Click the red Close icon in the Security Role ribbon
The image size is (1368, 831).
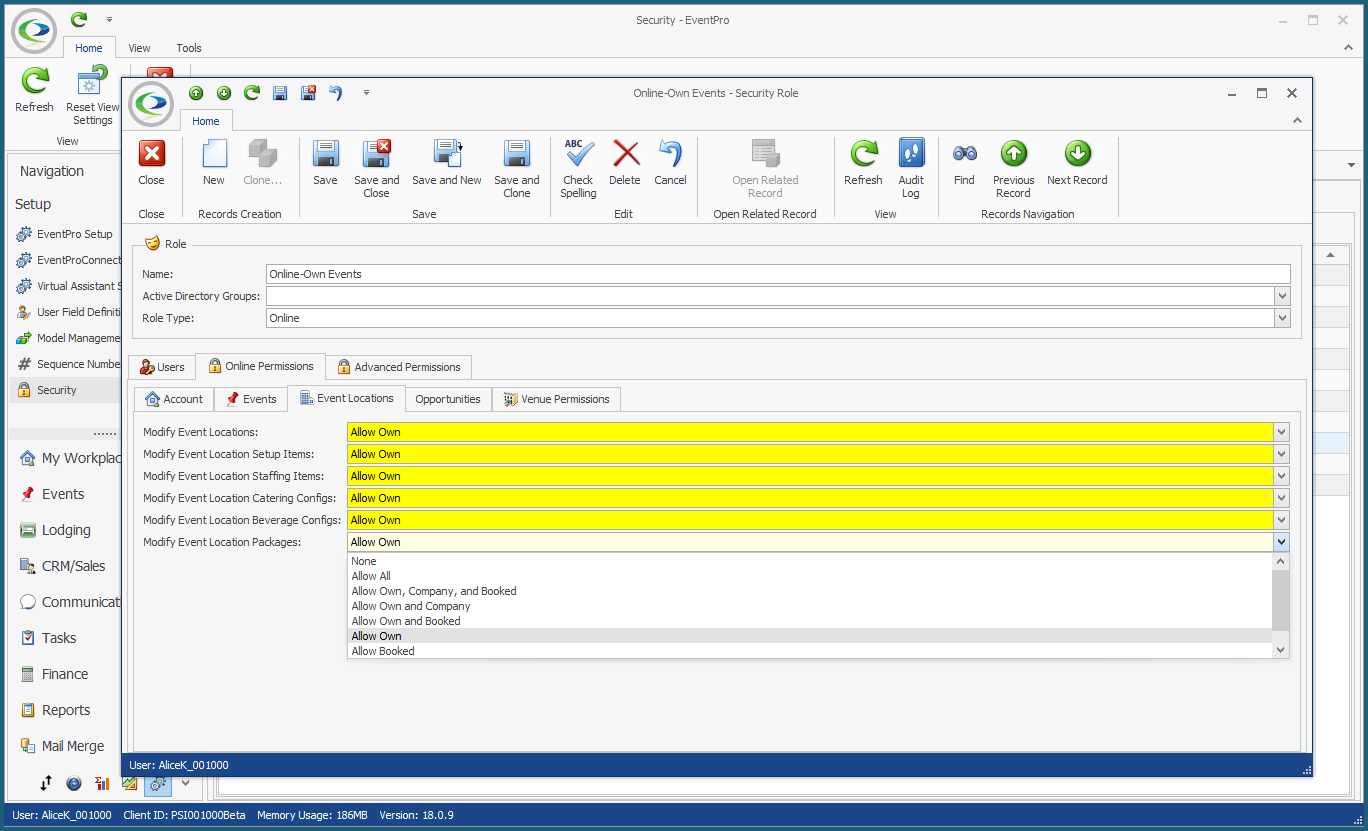tap(151, 154)
